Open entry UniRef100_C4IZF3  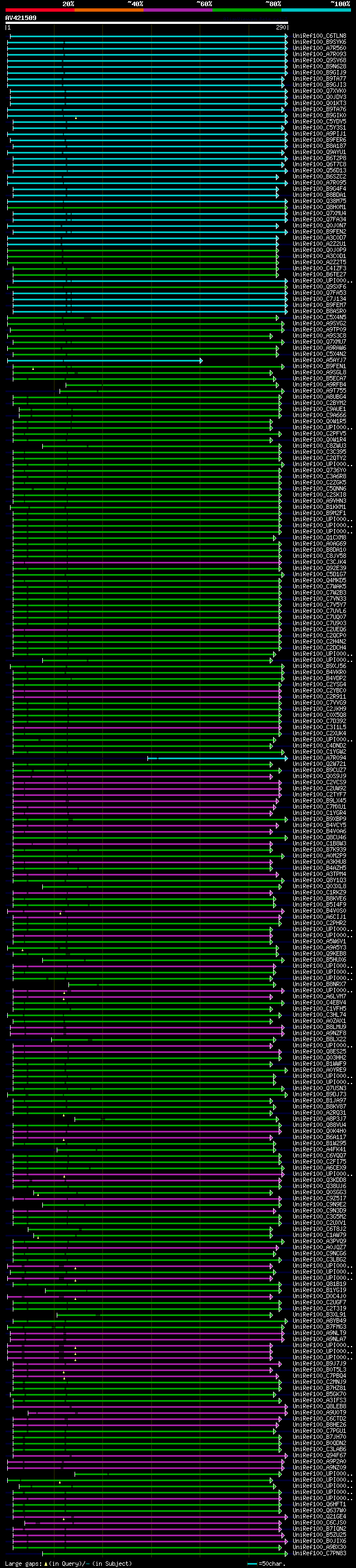319,269
